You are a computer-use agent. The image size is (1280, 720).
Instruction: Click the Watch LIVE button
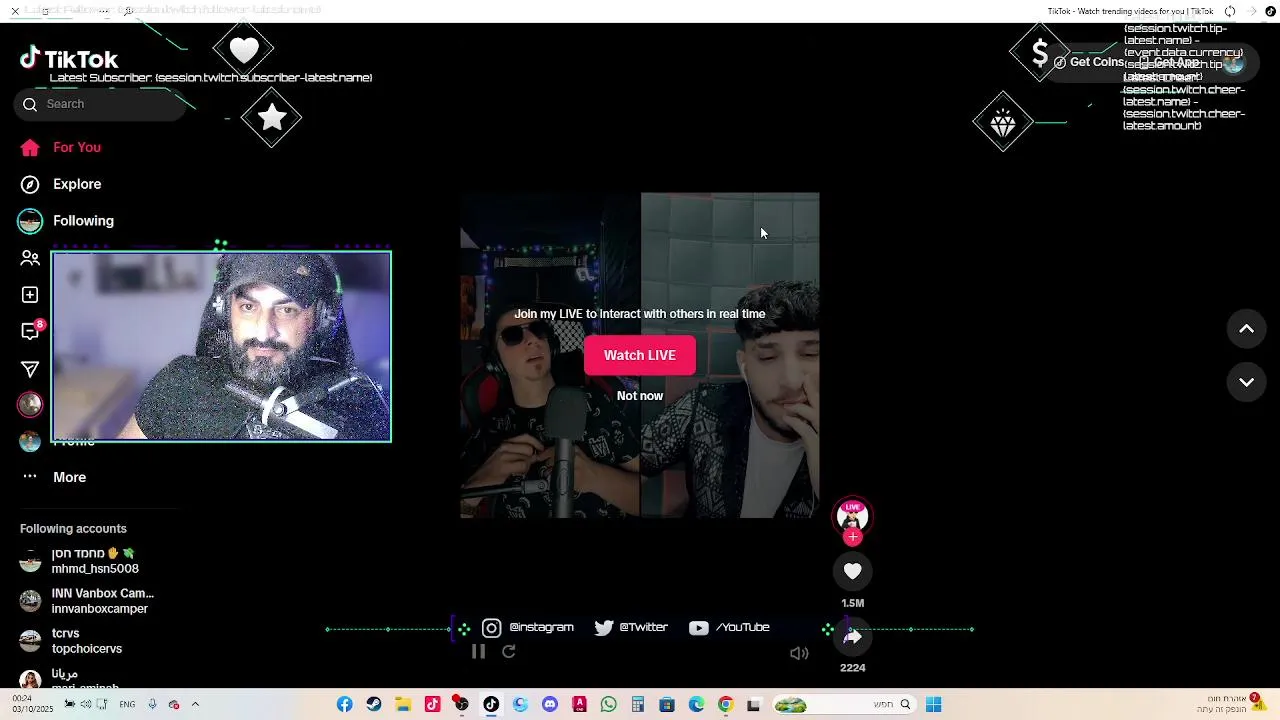(x=640, y=355)
